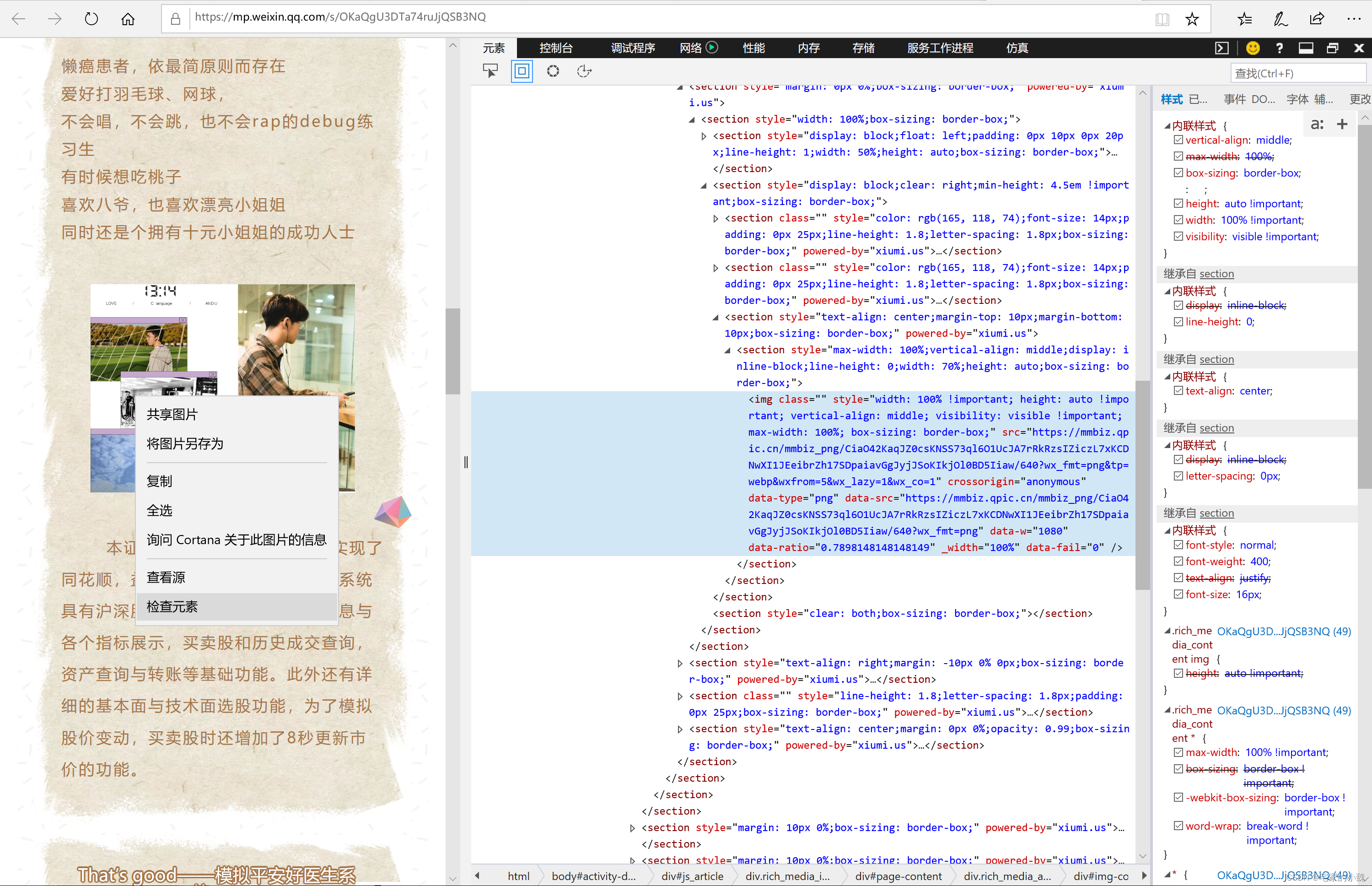Click the accessibility tab order icon
The height and width of the screenshot is (886, 1372).
pyautogui.click(x=584, y=71)
